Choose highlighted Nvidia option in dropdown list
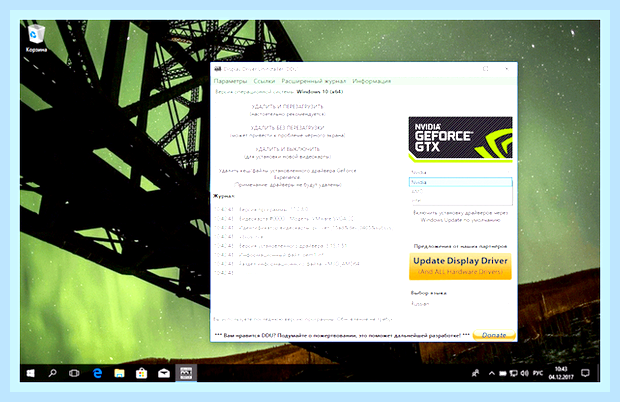 coord(460,182)
